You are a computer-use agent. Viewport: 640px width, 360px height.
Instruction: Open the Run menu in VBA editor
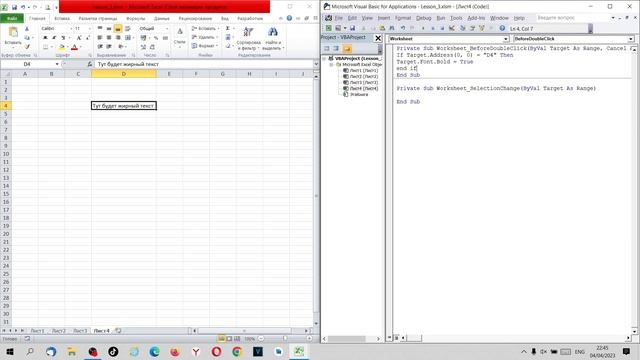[x=441, y=18]
